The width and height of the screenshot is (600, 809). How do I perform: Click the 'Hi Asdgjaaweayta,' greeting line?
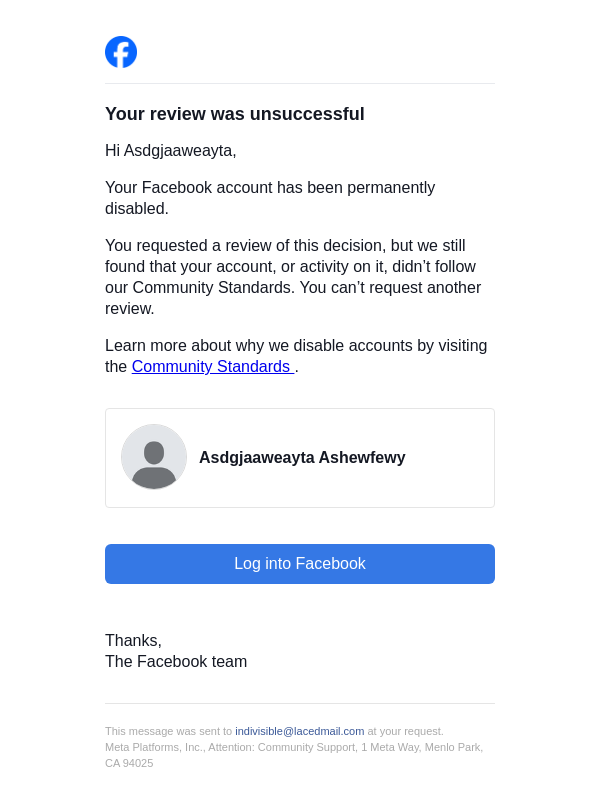click(x=171, y=151)
